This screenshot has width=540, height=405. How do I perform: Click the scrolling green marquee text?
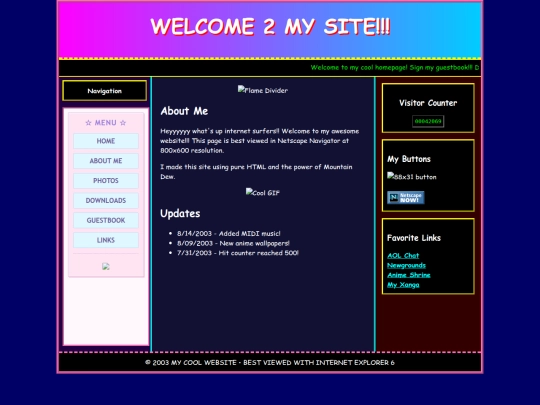(395, 68)
